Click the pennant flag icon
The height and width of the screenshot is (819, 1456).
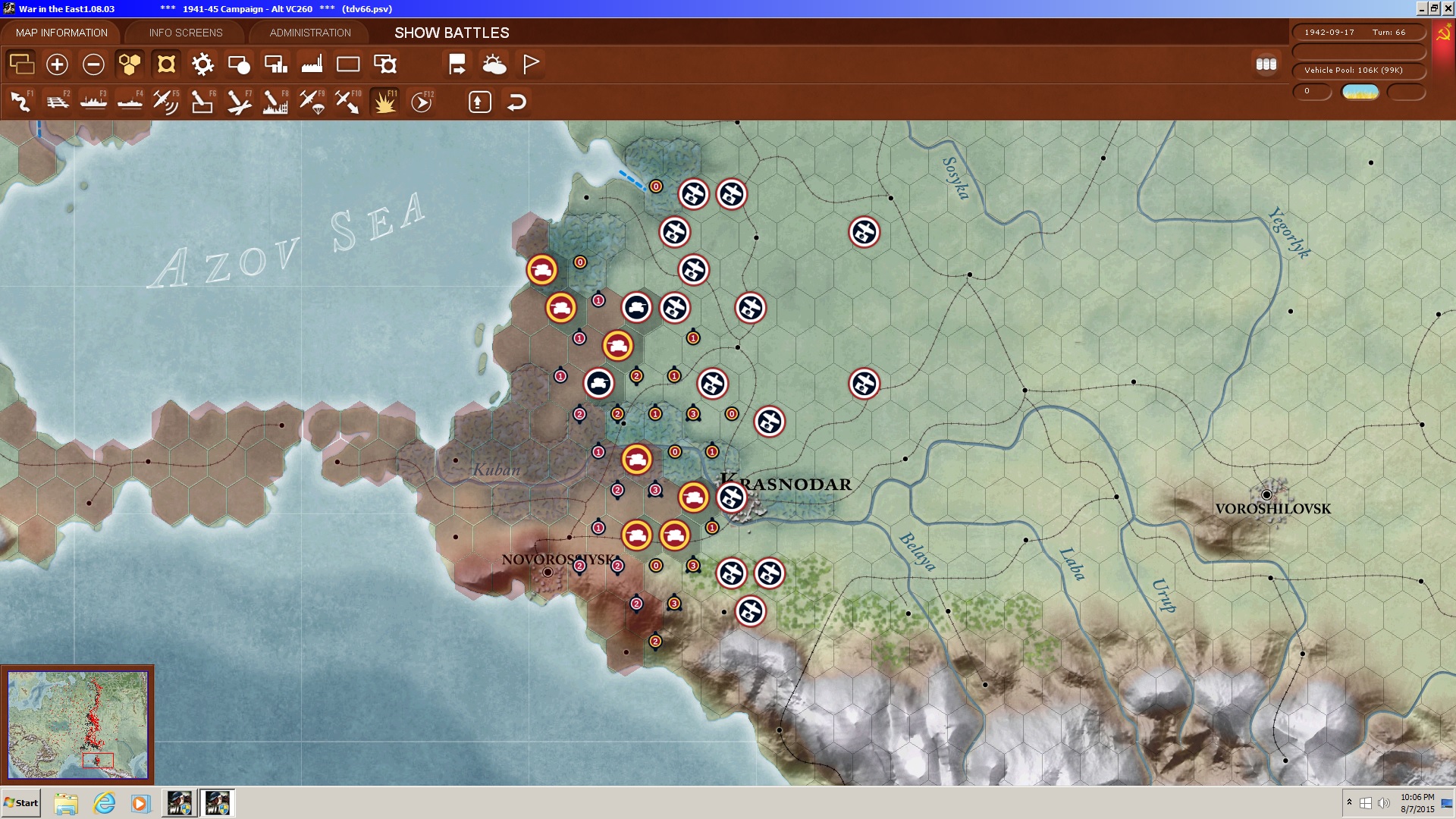pos(531,64)
